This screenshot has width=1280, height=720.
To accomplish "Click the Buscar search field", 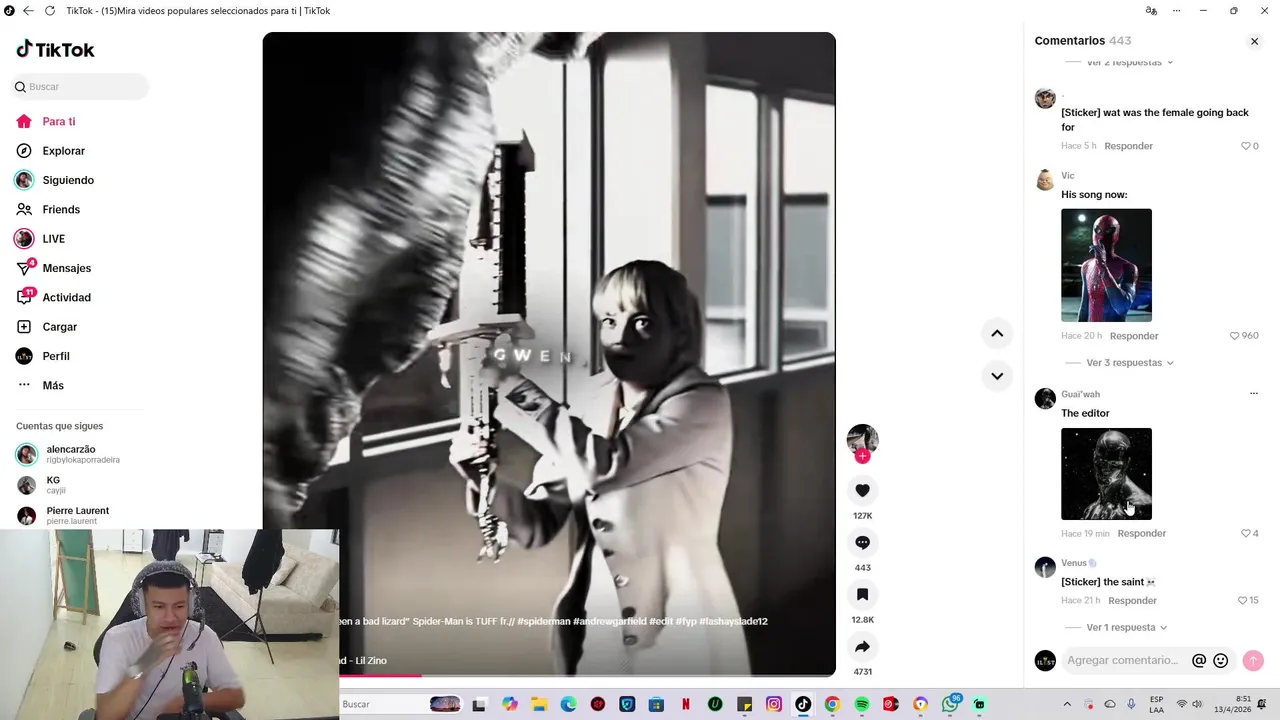I will (x=80, y=87).
